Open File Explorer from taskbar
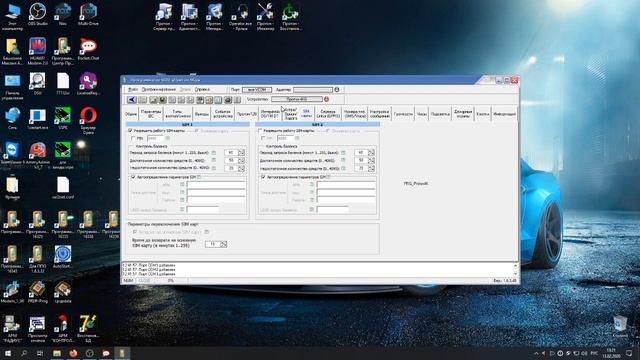This screenshot has height=360, width=640. pyautogui.click(x=57, y=353)
